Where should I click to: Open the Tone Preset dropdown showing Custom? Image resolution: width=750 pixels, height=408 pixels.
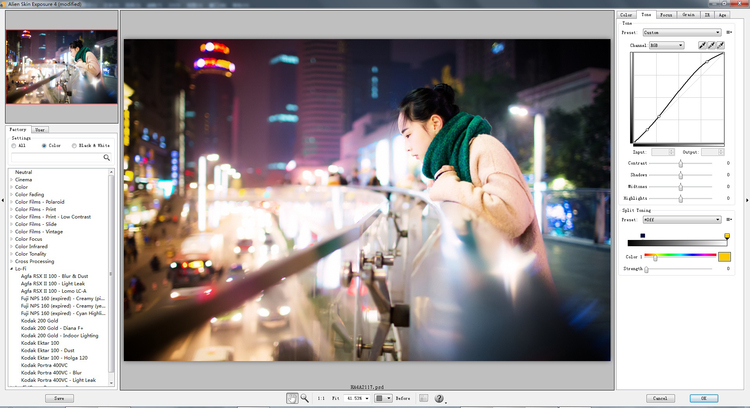point(682,33)
